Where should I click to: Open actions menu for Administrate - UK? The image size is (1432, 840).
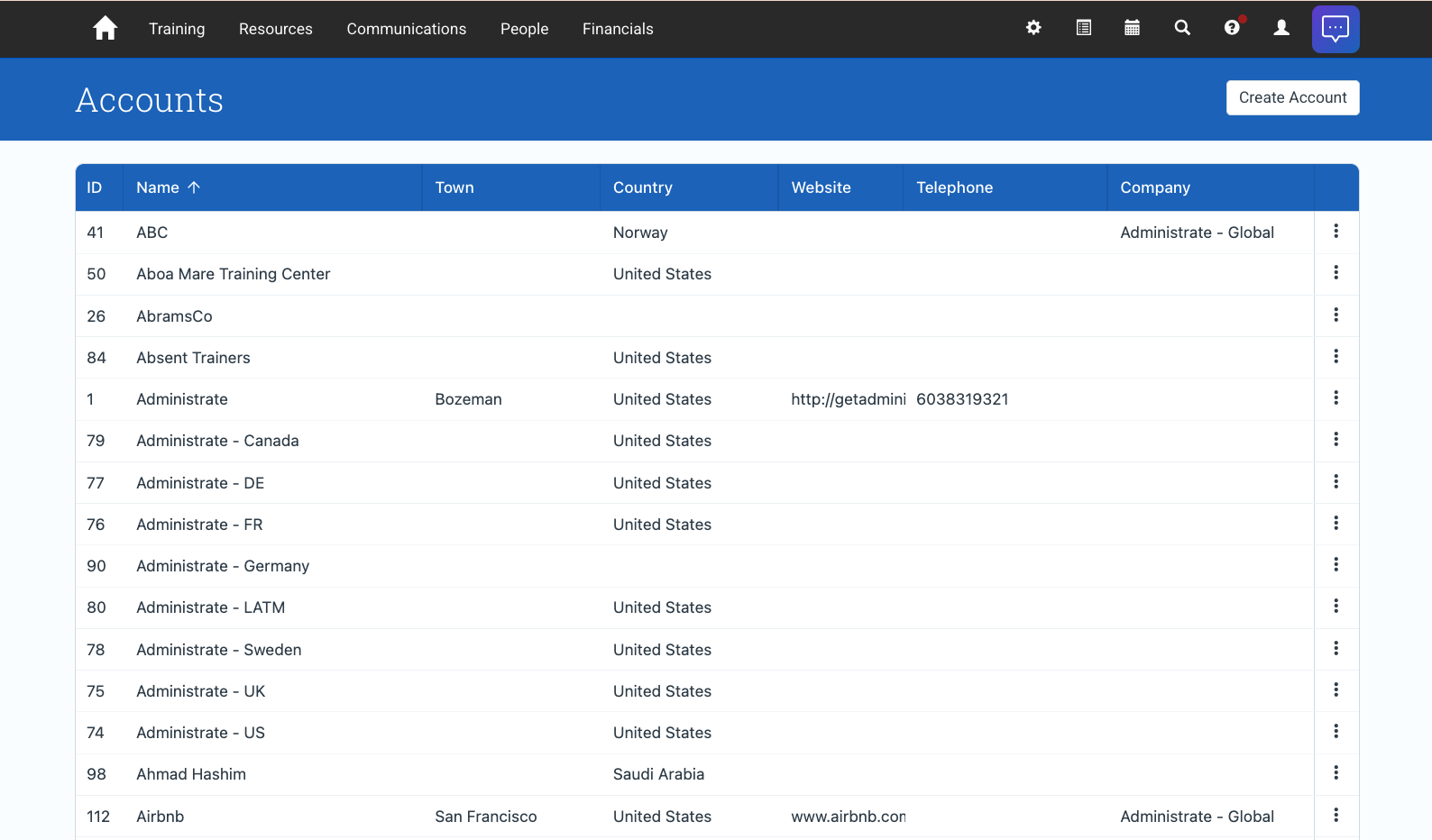point(1336,690)
